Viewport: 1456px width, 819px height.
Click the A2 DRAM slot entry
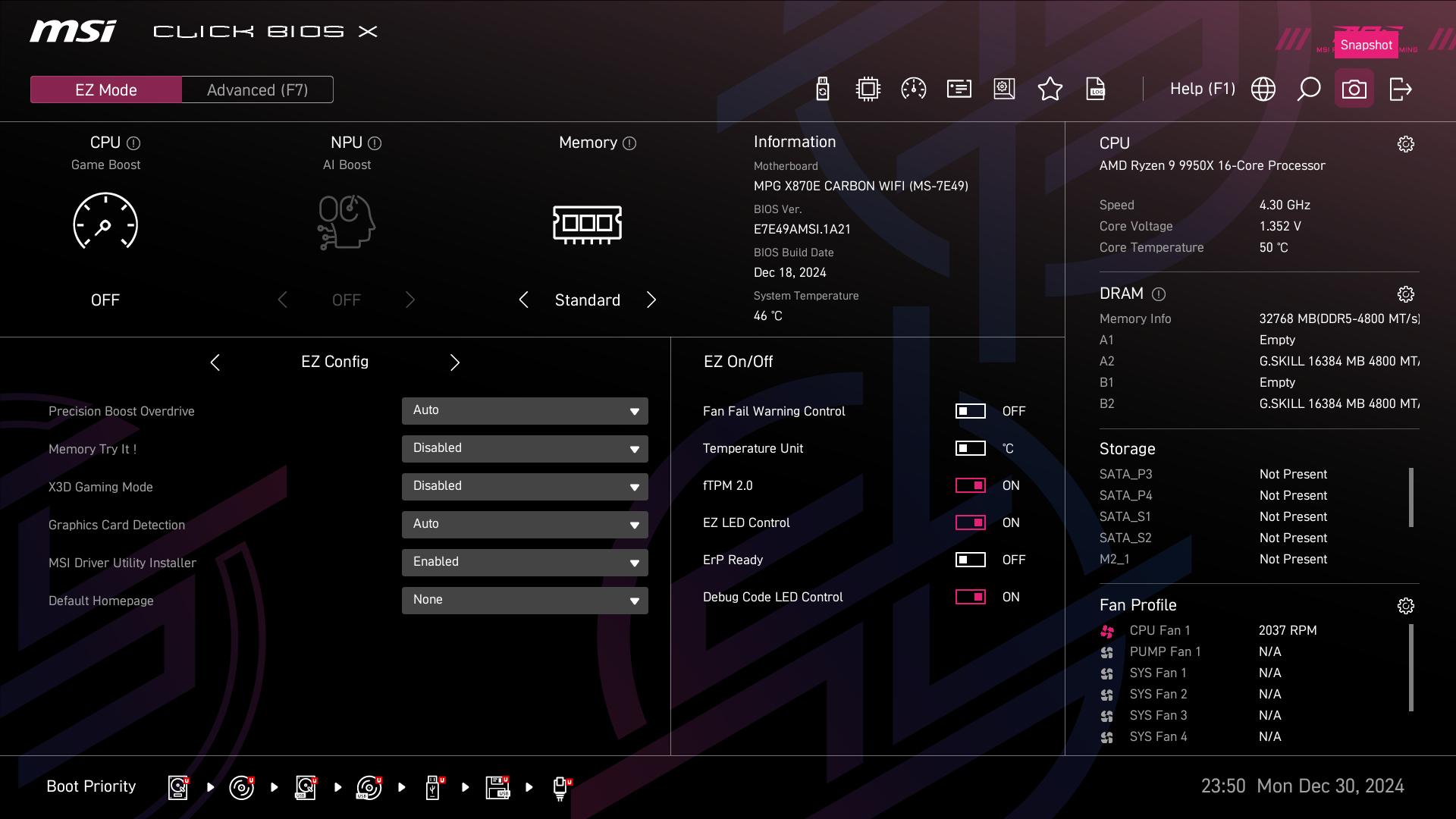click(x=1259, y=362)
